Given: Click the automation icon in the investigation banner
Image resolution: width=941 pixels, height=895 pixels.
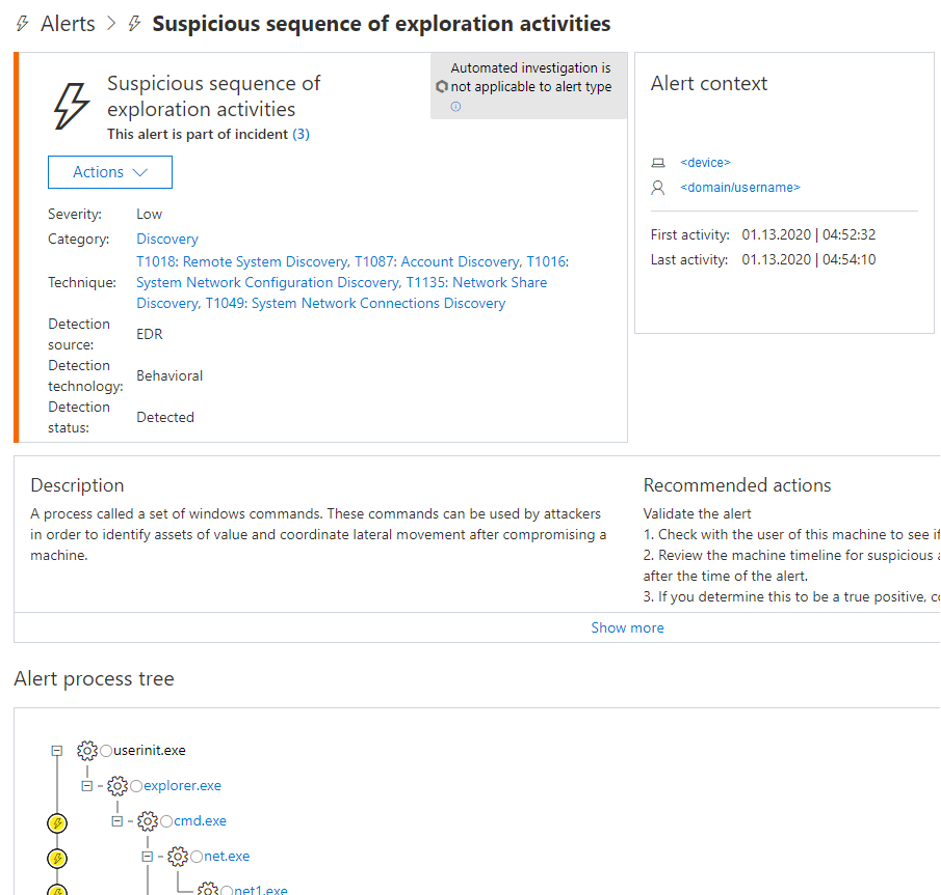Looking at the screenshot, I should coord(441,86).
